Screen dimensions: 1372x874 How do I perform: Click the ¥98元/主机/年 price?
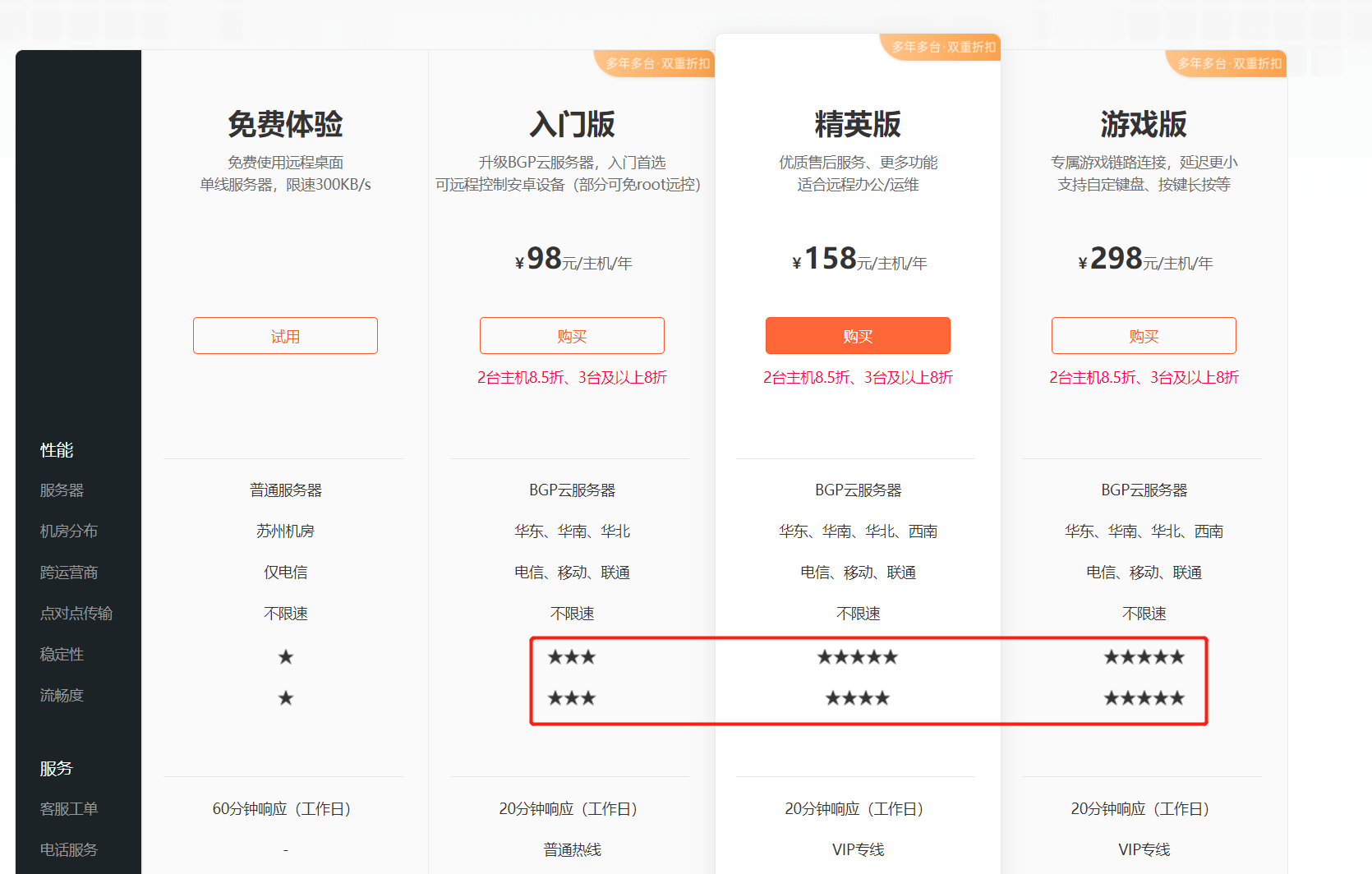(x=573, y=260)
